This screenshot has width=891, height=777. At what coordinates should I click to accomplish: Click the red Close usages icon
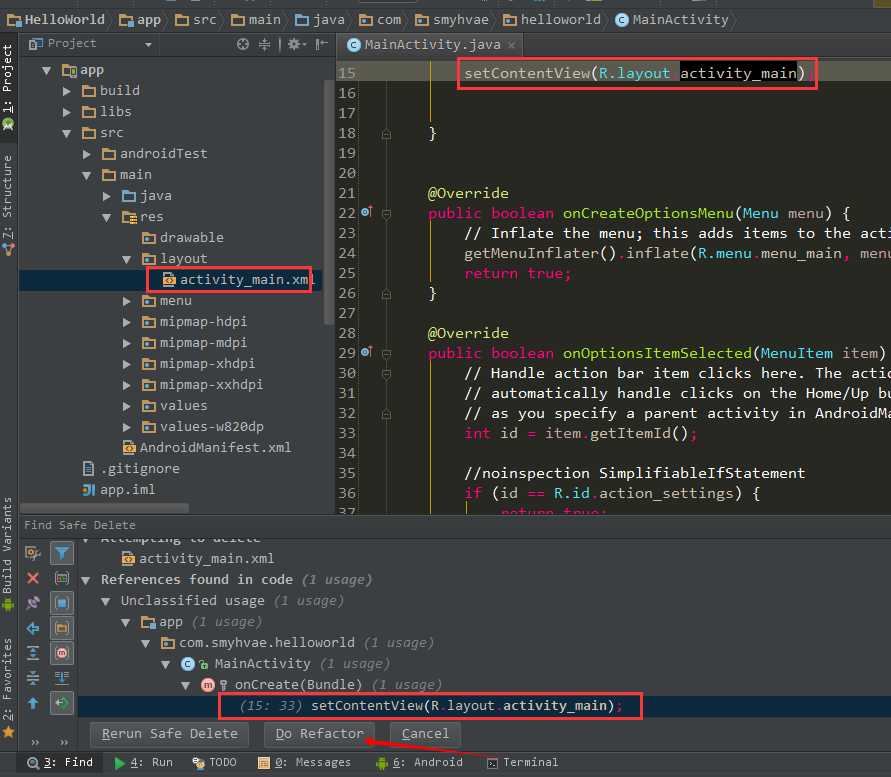point(33,578)
